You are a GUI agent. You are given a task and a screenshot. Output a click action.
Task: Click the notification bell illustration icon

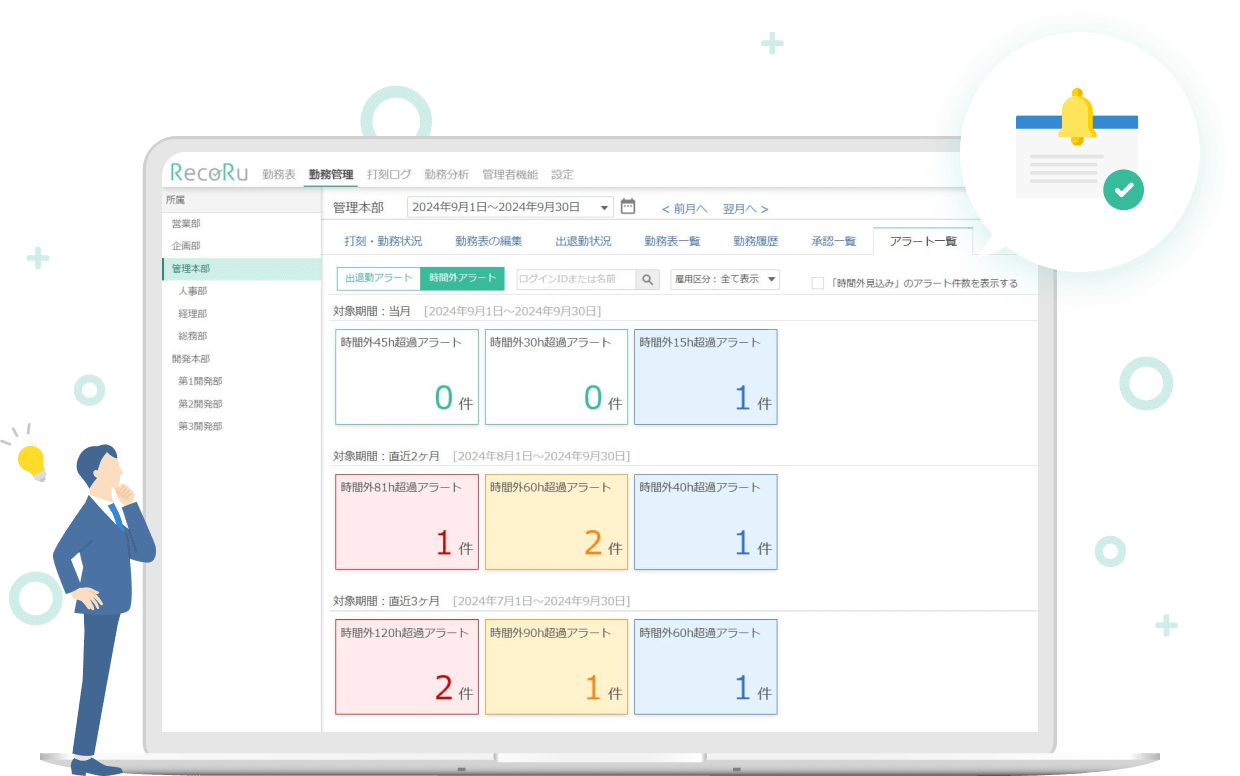[1077, 118]
